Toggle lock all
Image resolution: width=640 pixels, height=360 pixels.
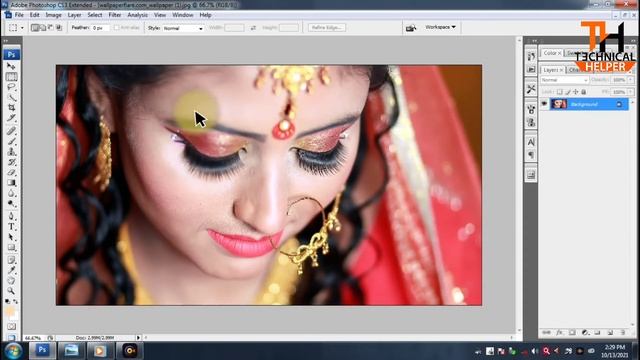584,92
